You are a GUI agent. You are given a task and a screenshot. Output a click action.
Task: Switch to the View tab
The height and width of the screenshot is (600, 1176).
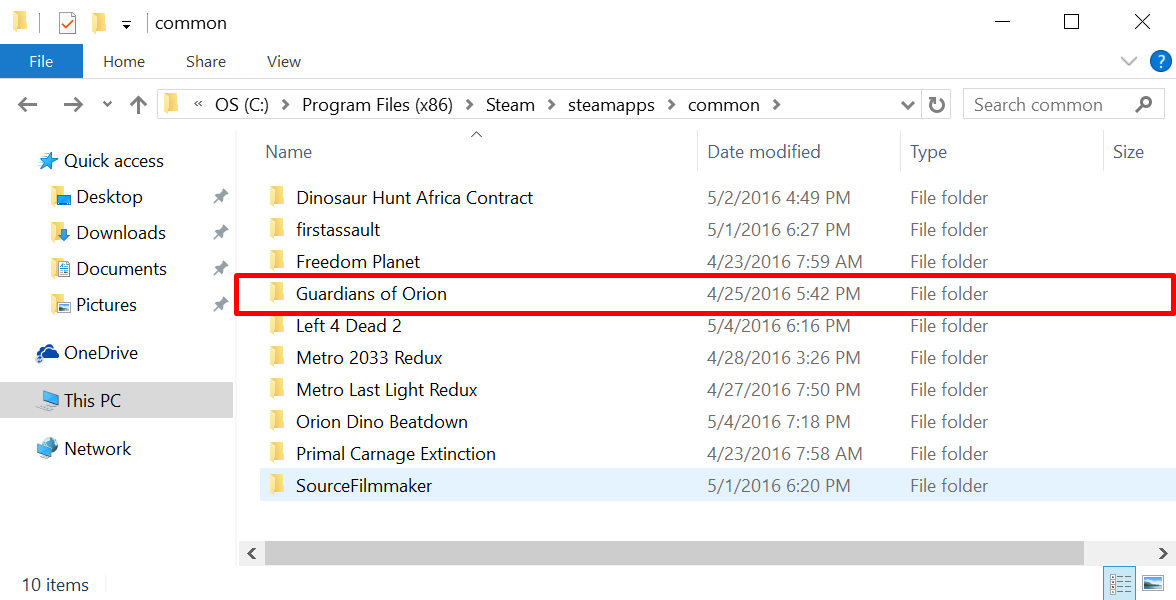(x=283, y=62)
